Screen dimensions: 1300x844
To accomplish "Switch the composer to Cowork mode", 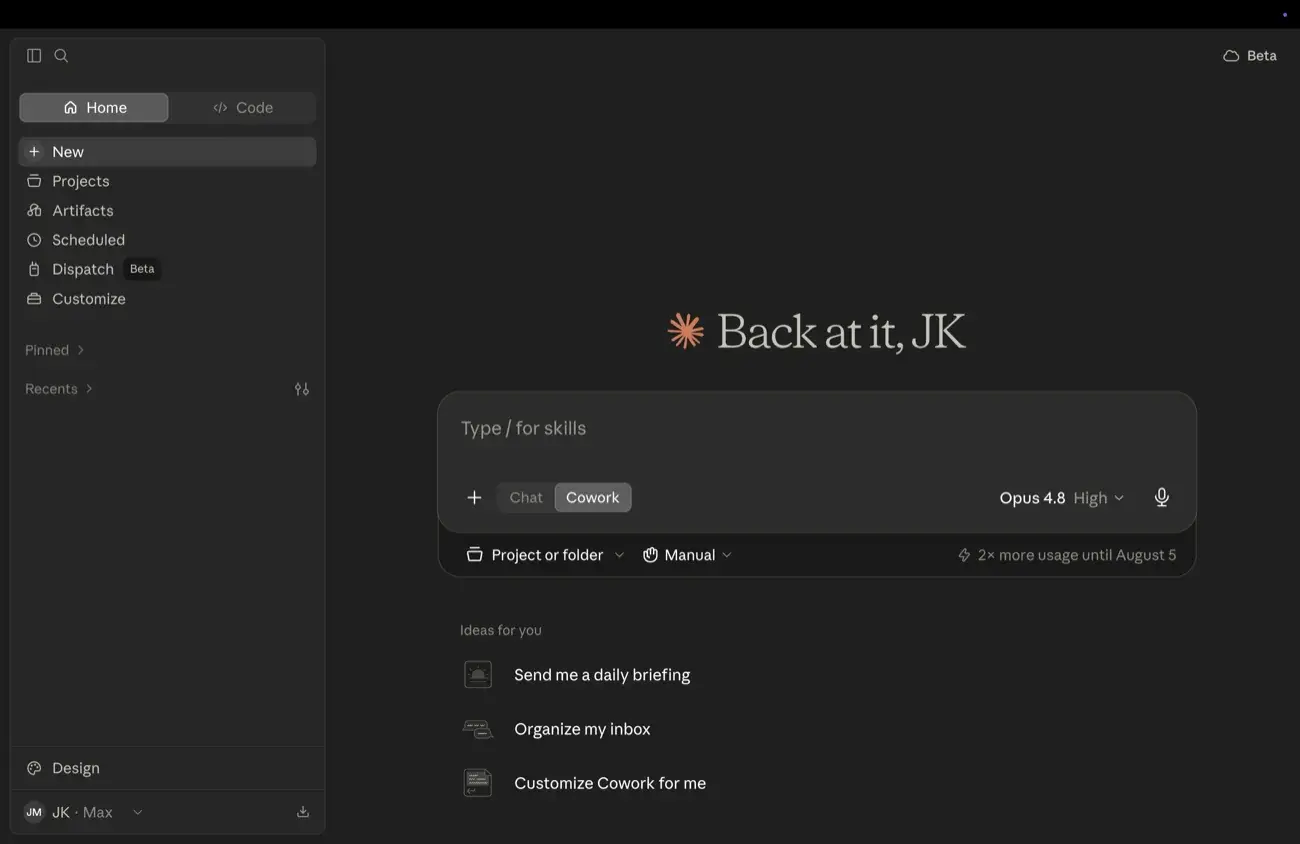I will 593,497.
